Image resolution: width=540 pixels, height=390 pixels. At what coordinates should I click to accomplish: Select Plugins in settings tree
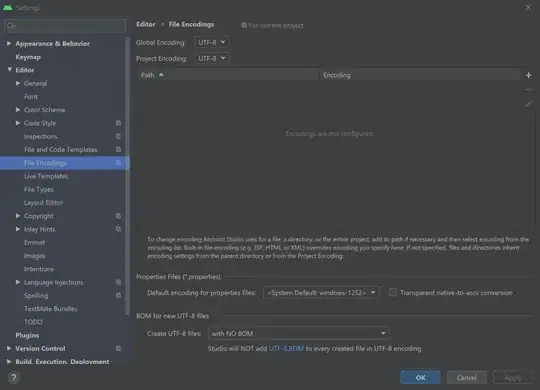click(27, 335)
